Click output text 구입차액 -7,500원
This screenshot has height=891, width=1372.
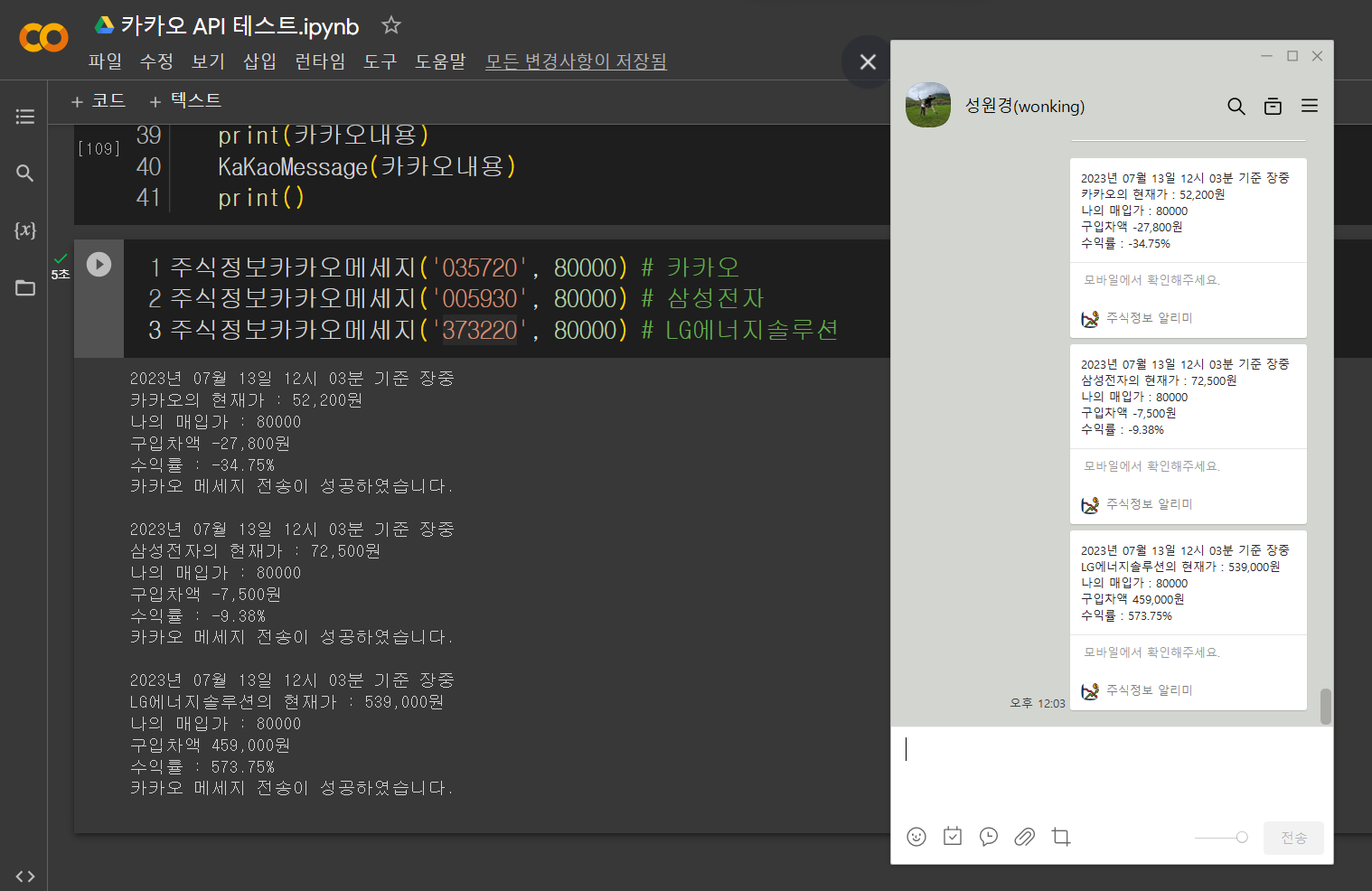coord(205,594)
